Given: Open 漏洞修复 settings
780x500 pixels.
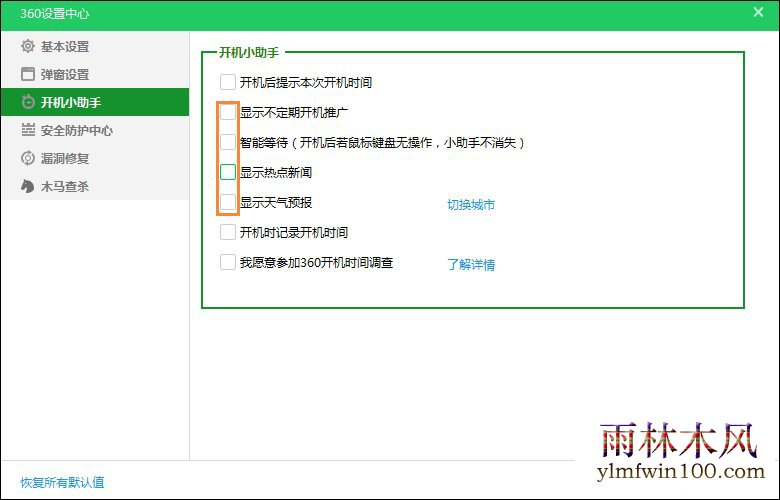Looking at the screenshot, I should (x=95, y=158).
